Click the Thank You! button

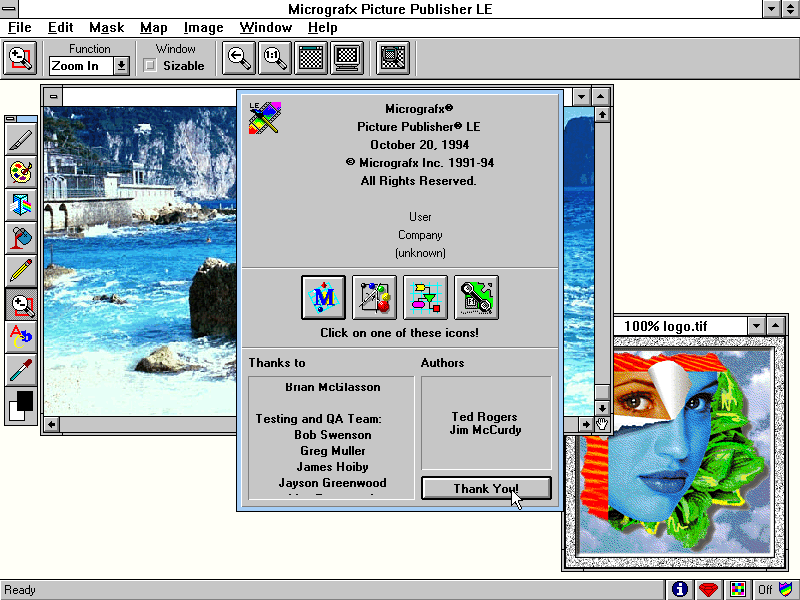486,489
